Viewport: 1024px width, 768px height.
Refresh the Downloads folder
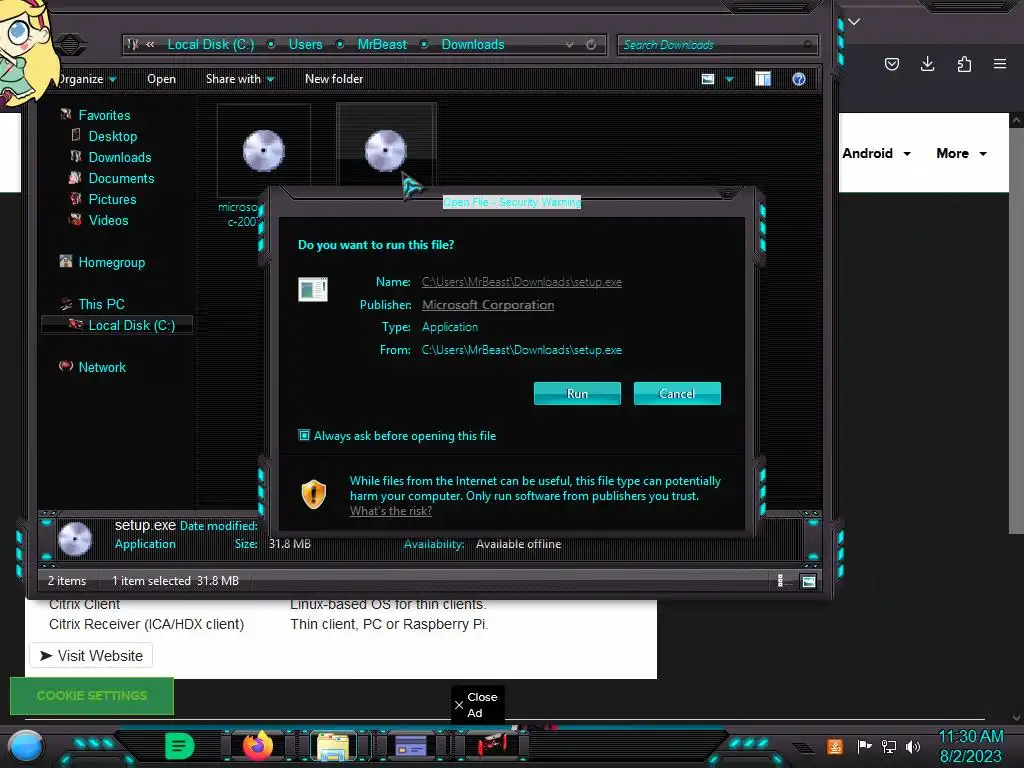coord(591,44)
